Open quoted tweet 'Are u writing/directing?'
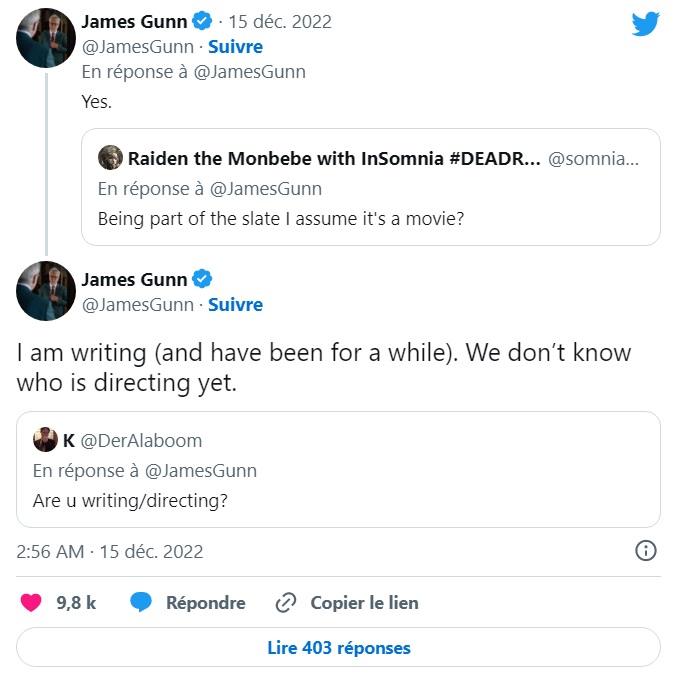 (x=338, y=469)
